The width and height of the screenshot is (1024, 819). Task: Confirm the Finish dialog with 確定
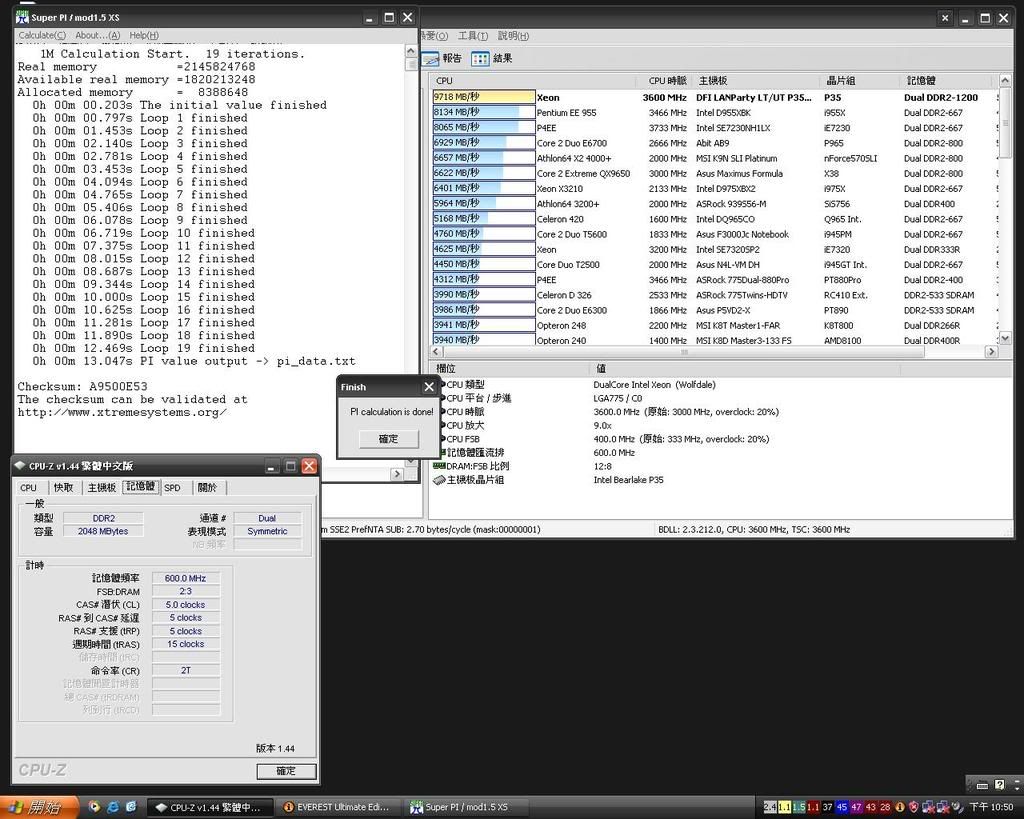tap(389, 439)
